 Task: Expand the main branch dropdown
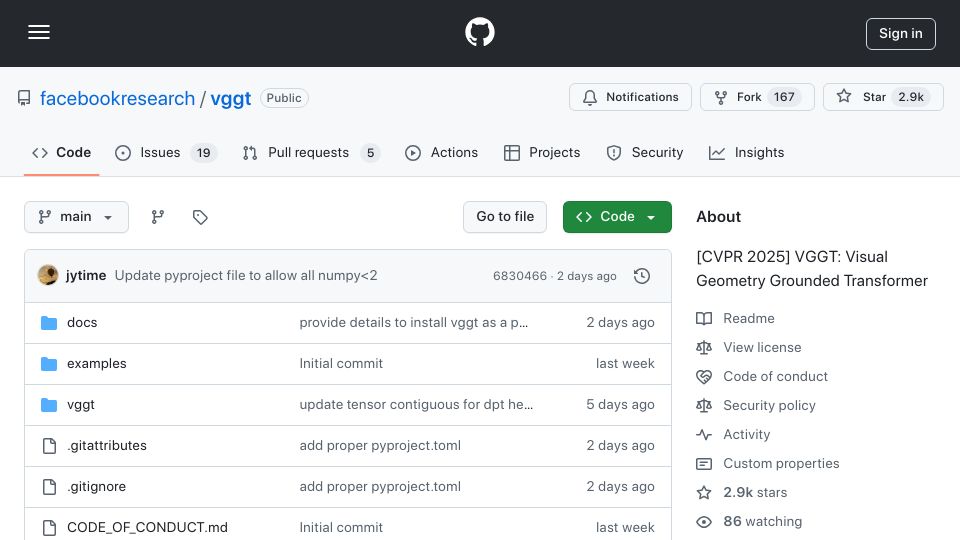click(77, 217)
